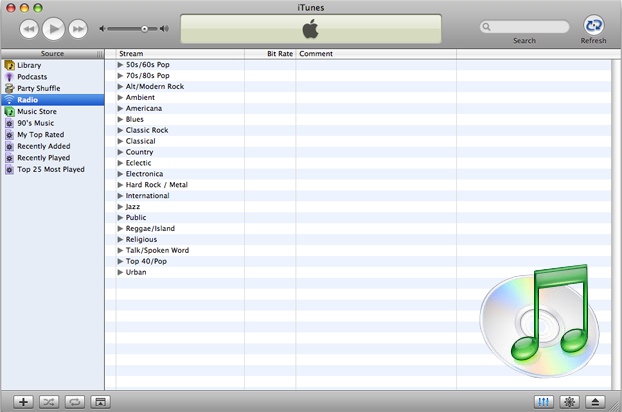Open the equalizer window
The image size is (622, 412).
(x=544, y=401)
